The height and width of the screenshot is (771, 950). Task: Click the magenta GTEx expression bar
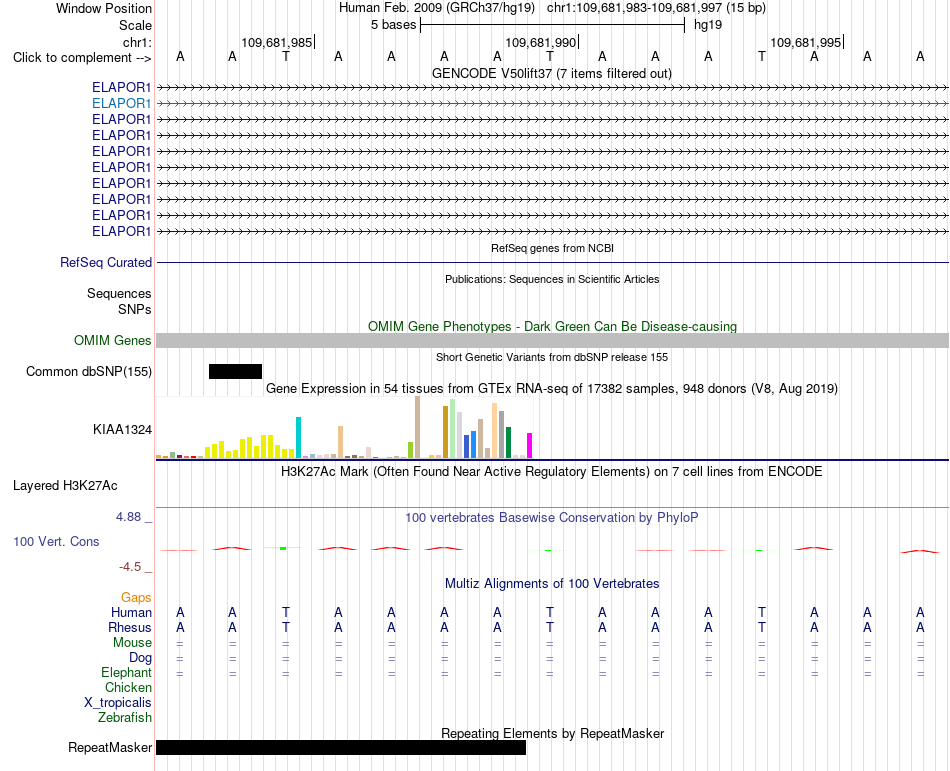click(530, 445)
